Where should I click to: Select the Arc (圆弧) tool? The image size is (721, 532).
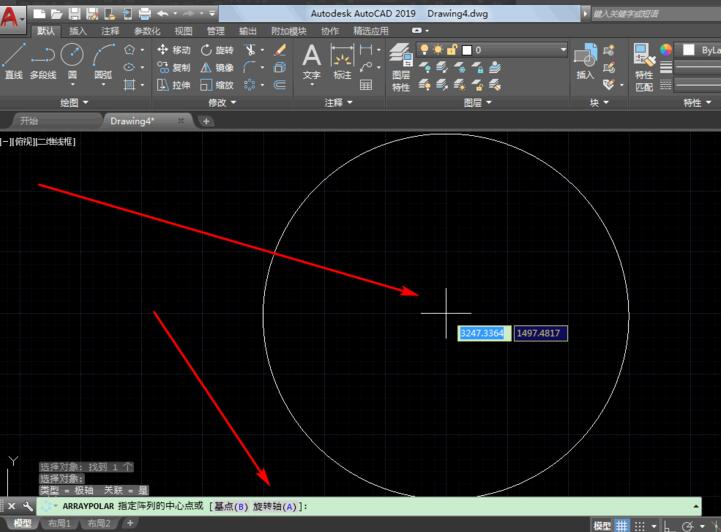point(103,61)
